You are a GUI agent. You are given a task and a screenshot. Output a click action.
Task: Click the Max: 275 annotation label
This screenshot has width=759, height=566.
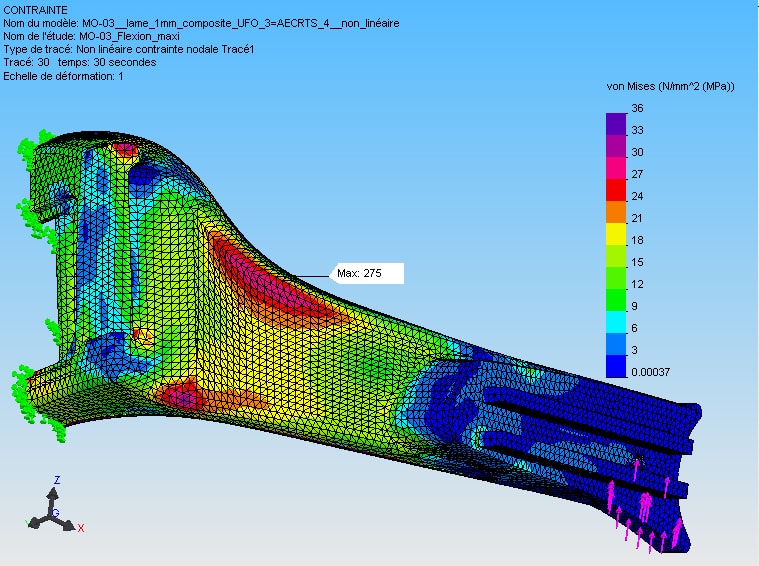tap(367, 274)
